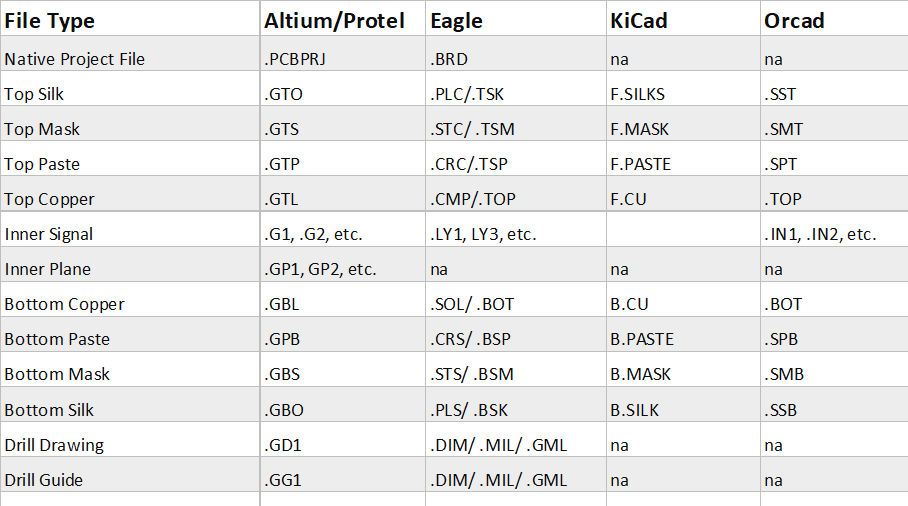Click the .PCBPRJ cell
908x506 pixels.
coord(296,59)
